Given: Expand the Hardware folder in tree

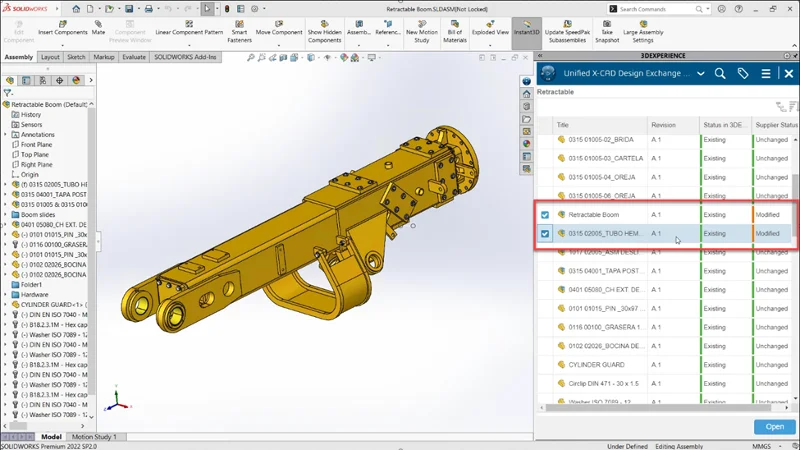Looking at the screenshot, I should click(6, 294).
